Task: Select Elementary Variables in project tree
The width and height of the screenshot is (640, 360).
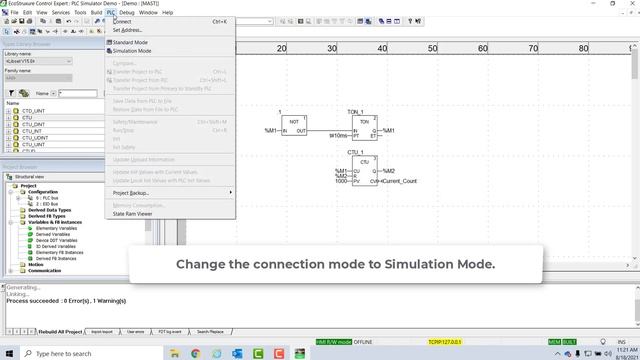Action: click(56, 229)
